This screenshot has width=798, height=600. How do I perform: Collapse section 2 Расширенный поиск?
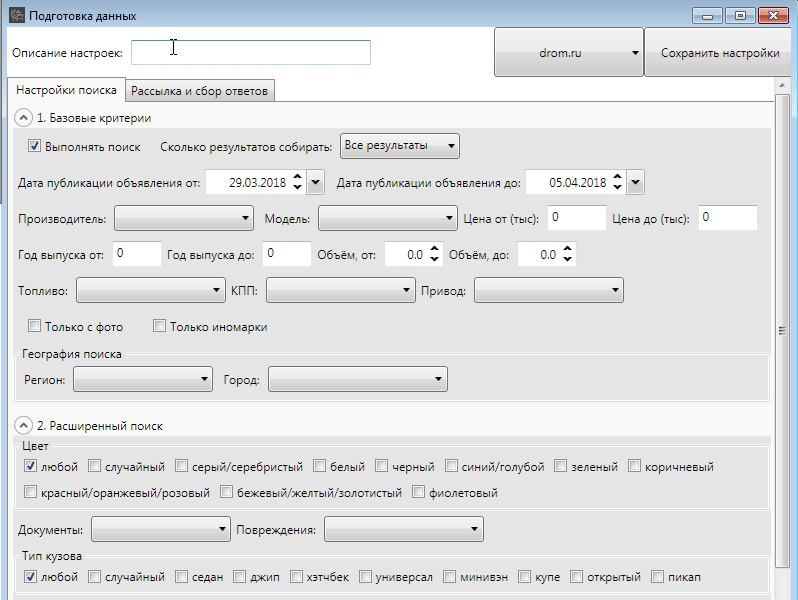coord(23,425)
